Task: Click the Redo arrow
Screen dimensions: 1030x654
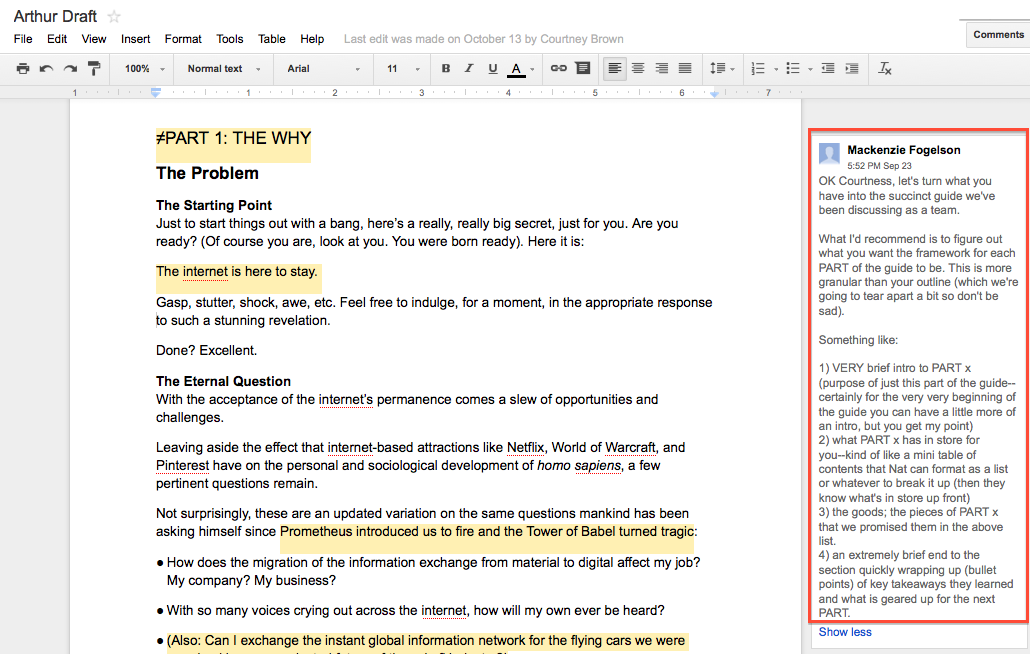Action: click(70, 69)
